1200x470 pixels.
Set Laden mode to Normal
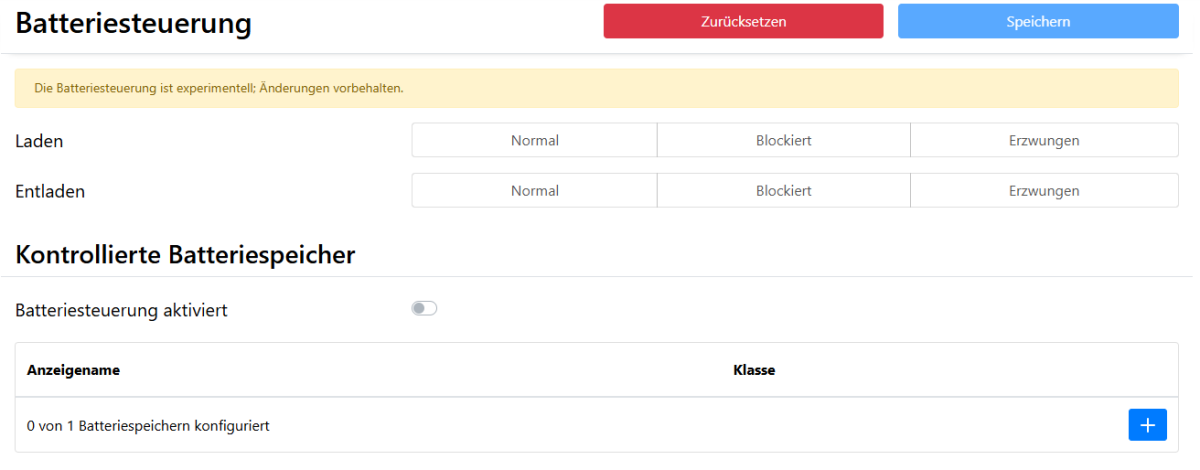click(x=534, y=141)
